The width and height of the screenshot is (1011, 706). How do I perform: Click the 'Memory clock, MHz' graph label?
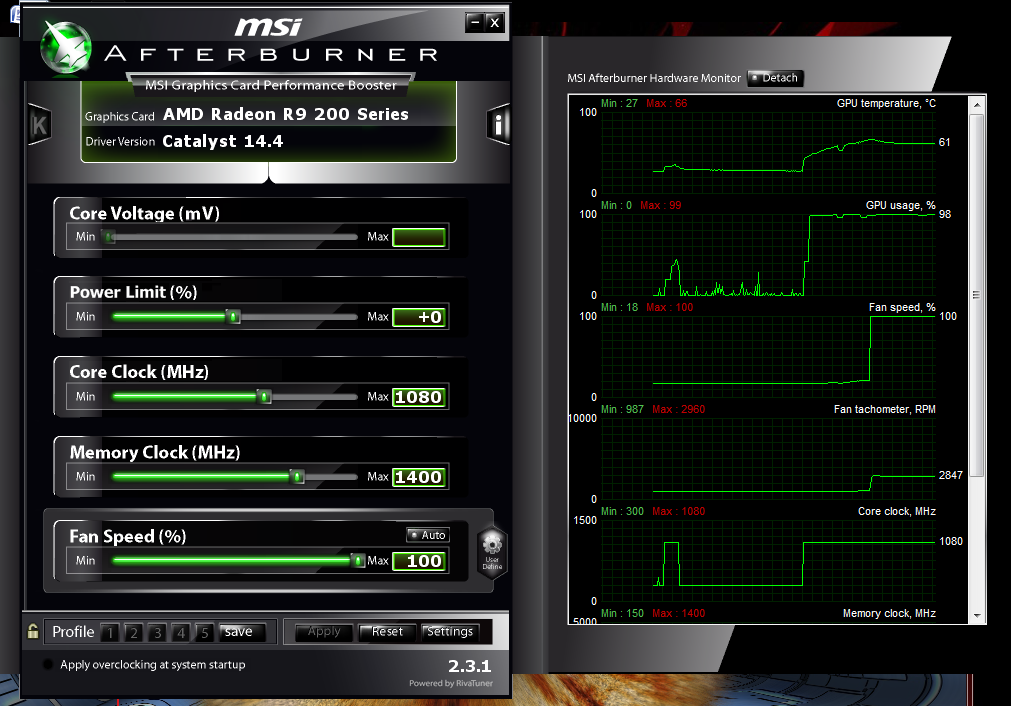pyautogui.click(x=889, y=613)
